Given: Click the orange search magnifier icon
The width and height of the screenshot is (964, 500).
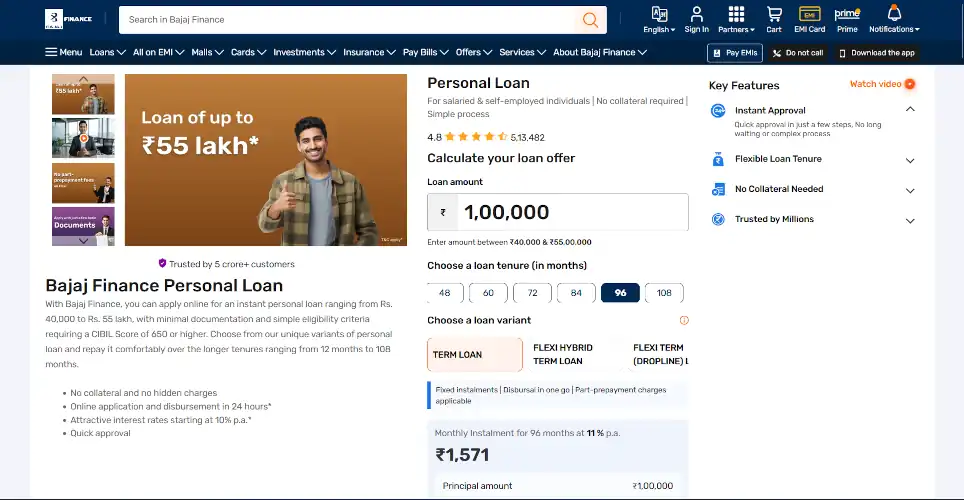Looking at the screenshot, I should point(590,20).
